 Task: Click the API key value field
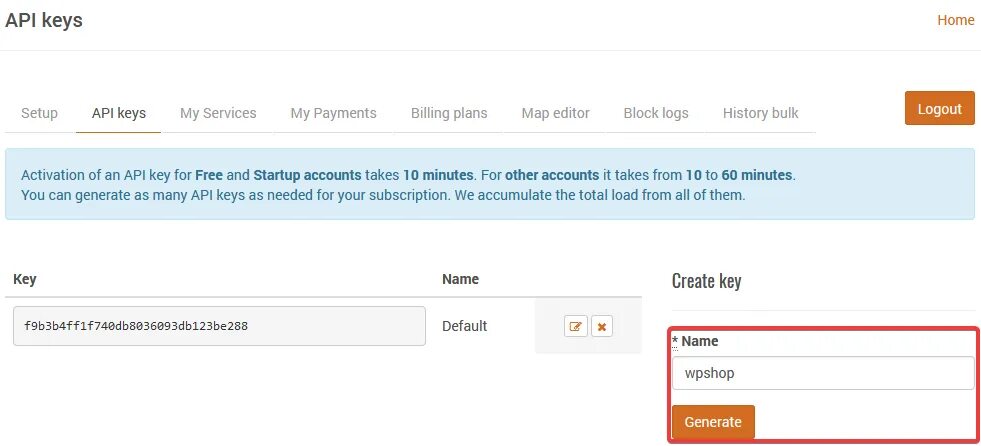(219, 326)
